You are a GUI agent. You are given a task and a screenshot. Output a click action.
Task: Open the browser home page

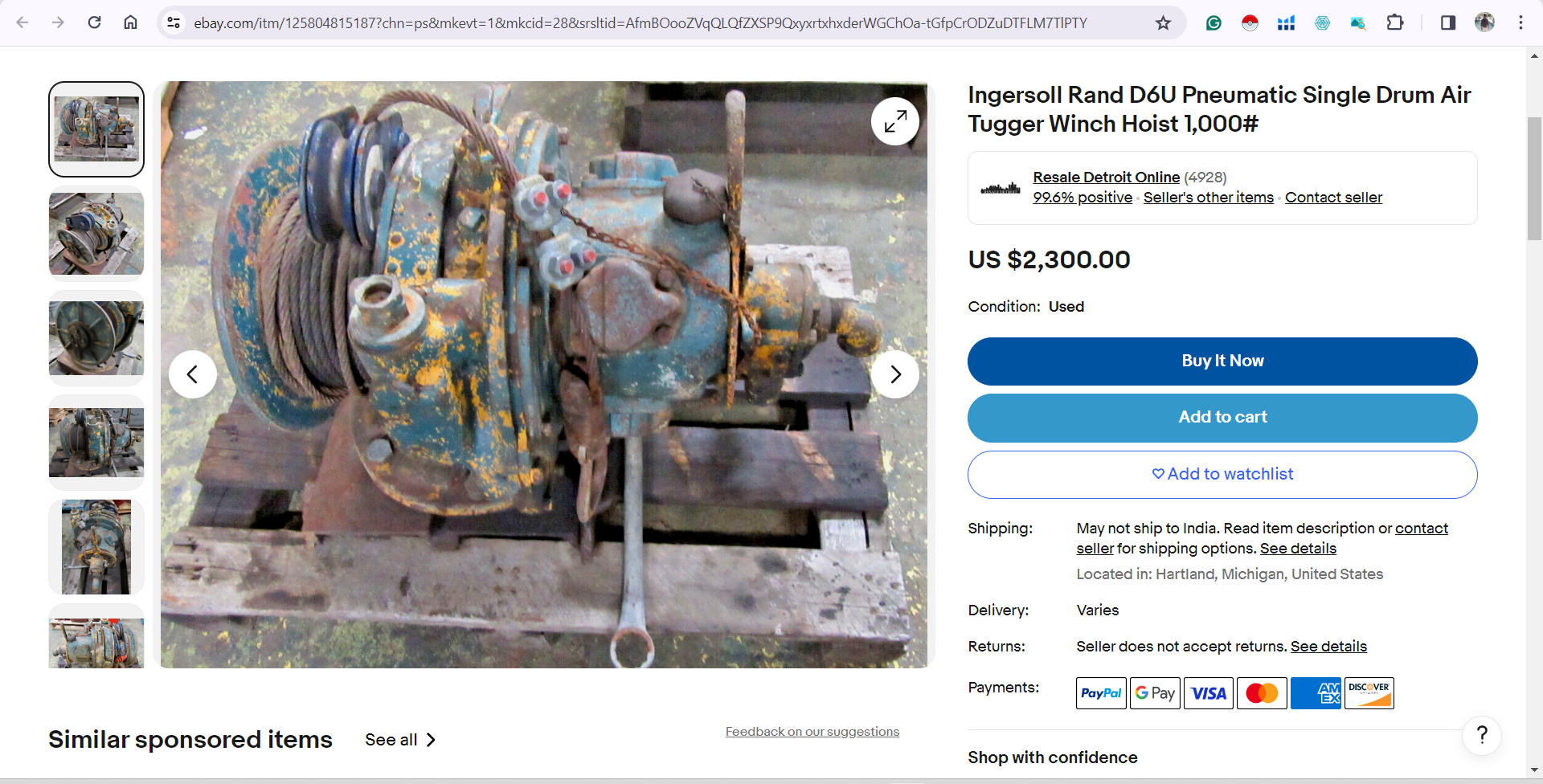[x=130, y=22]
